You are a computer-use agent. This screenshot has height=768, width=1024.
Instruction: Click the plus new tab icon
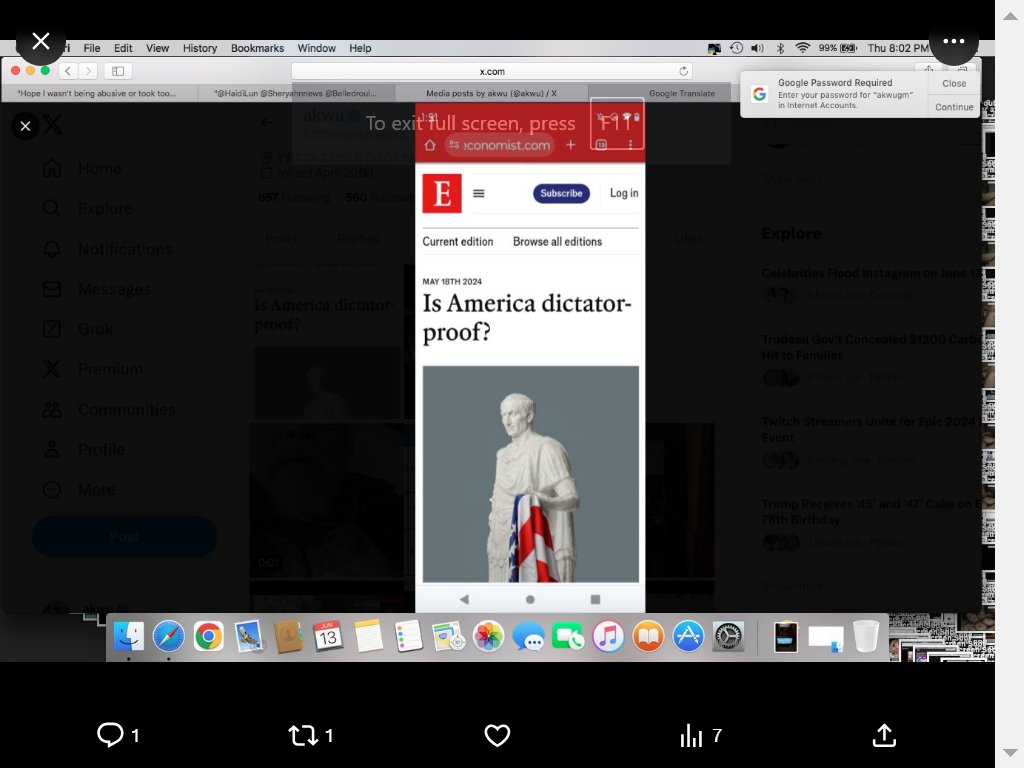tap(570, 145)
